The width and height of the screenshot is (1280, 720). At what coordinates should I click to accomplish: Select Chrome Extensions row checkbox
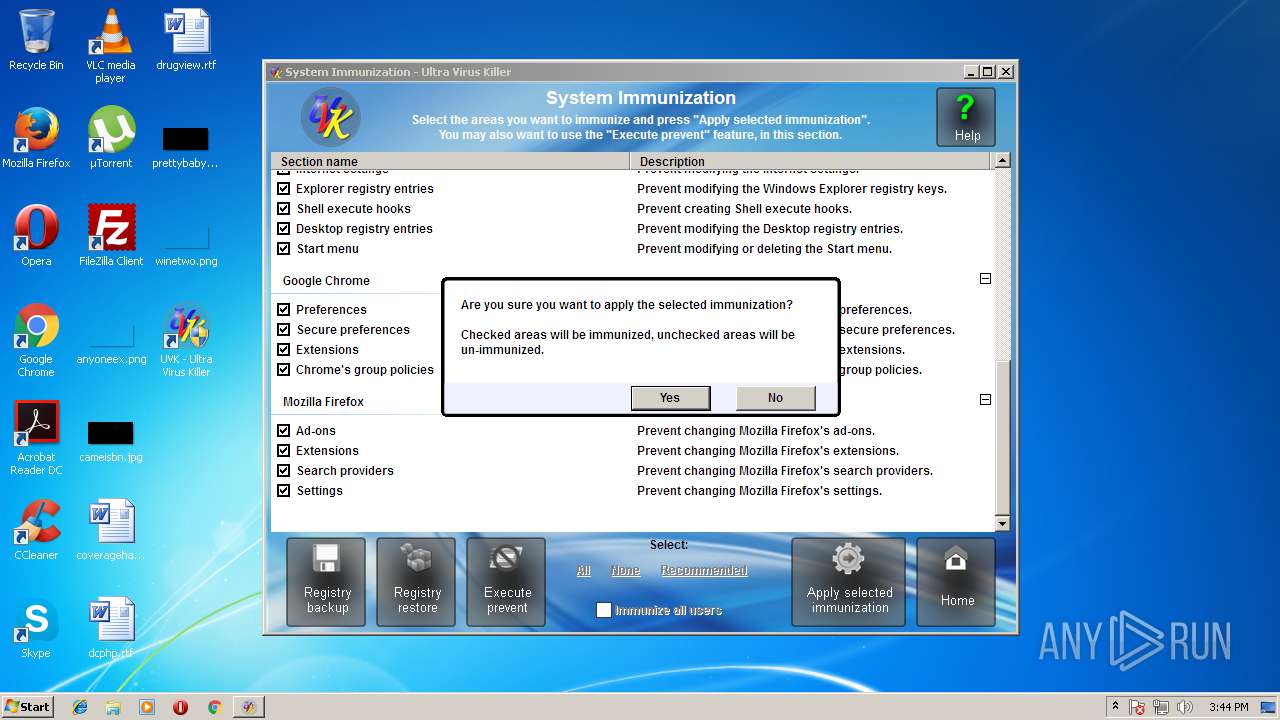click(283, 349)
